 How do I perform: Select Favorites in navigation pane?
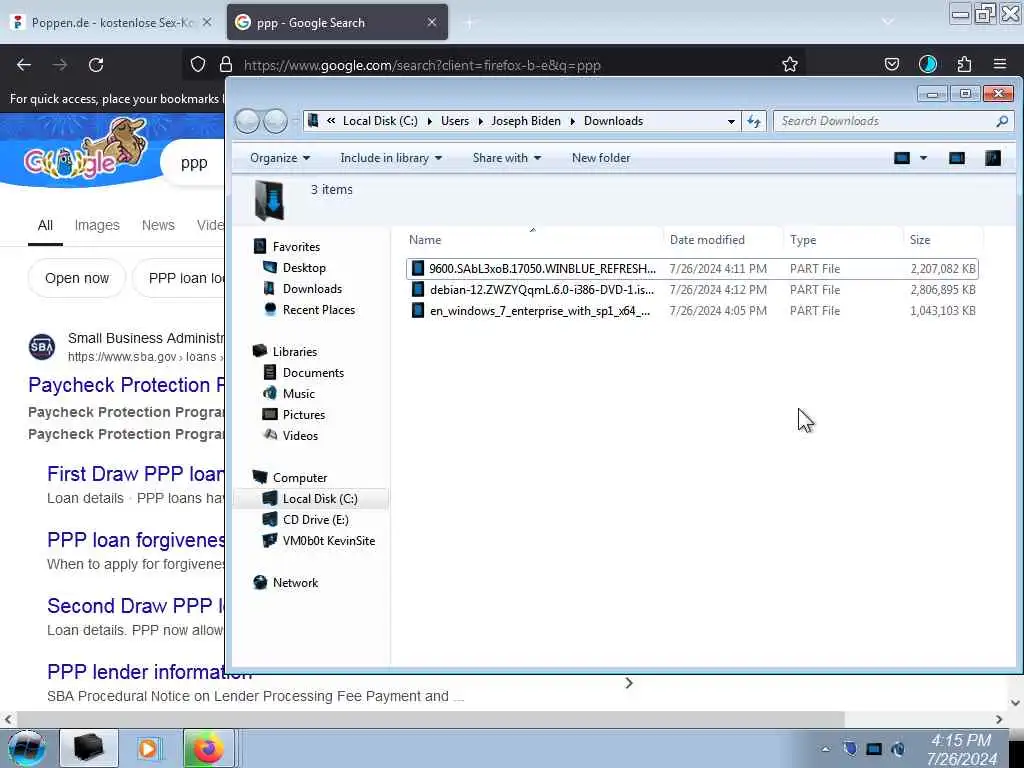coord(296,247)
